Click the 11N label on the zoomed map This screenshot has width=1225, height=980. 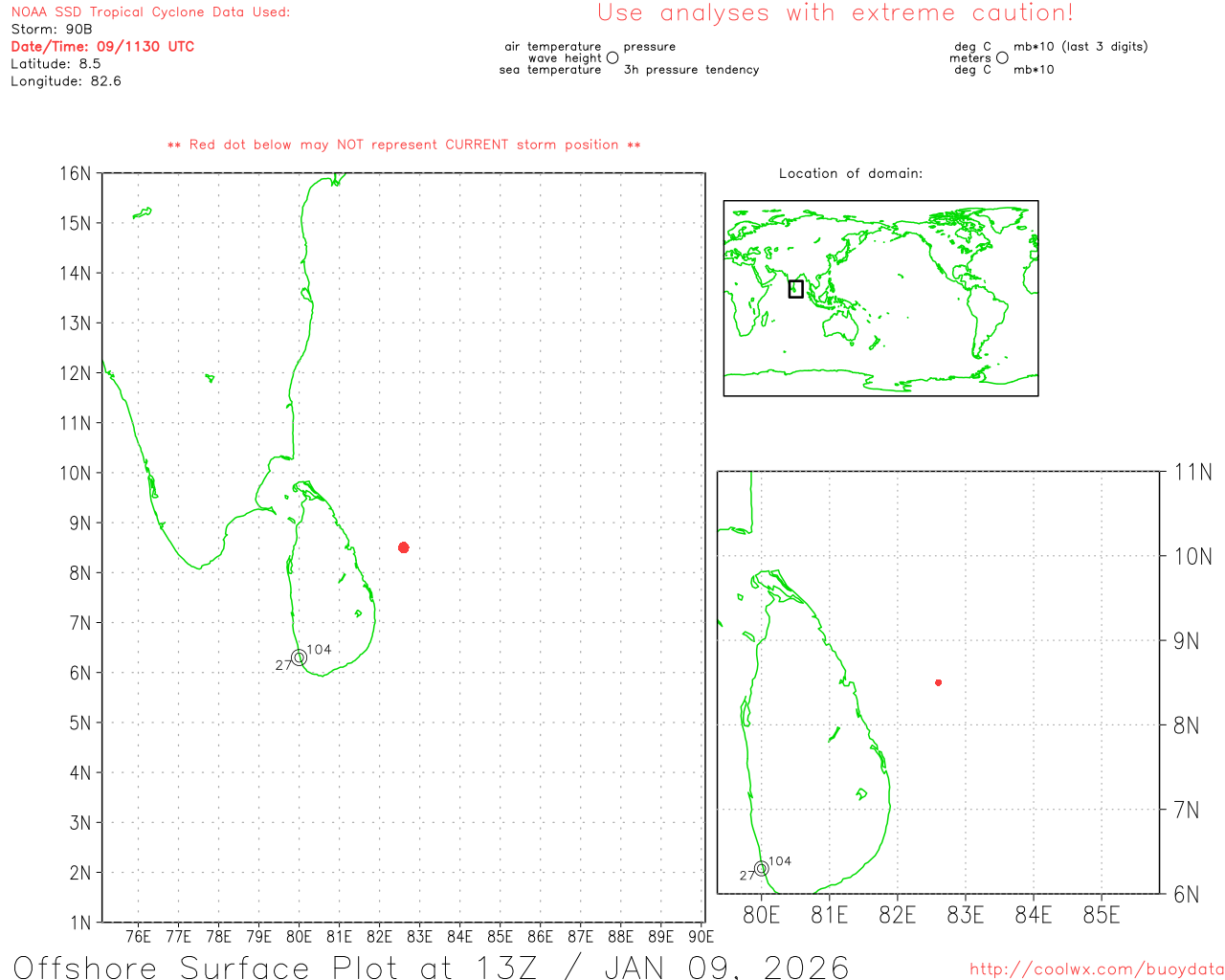pyautogui.click(x=1192, y=472)
